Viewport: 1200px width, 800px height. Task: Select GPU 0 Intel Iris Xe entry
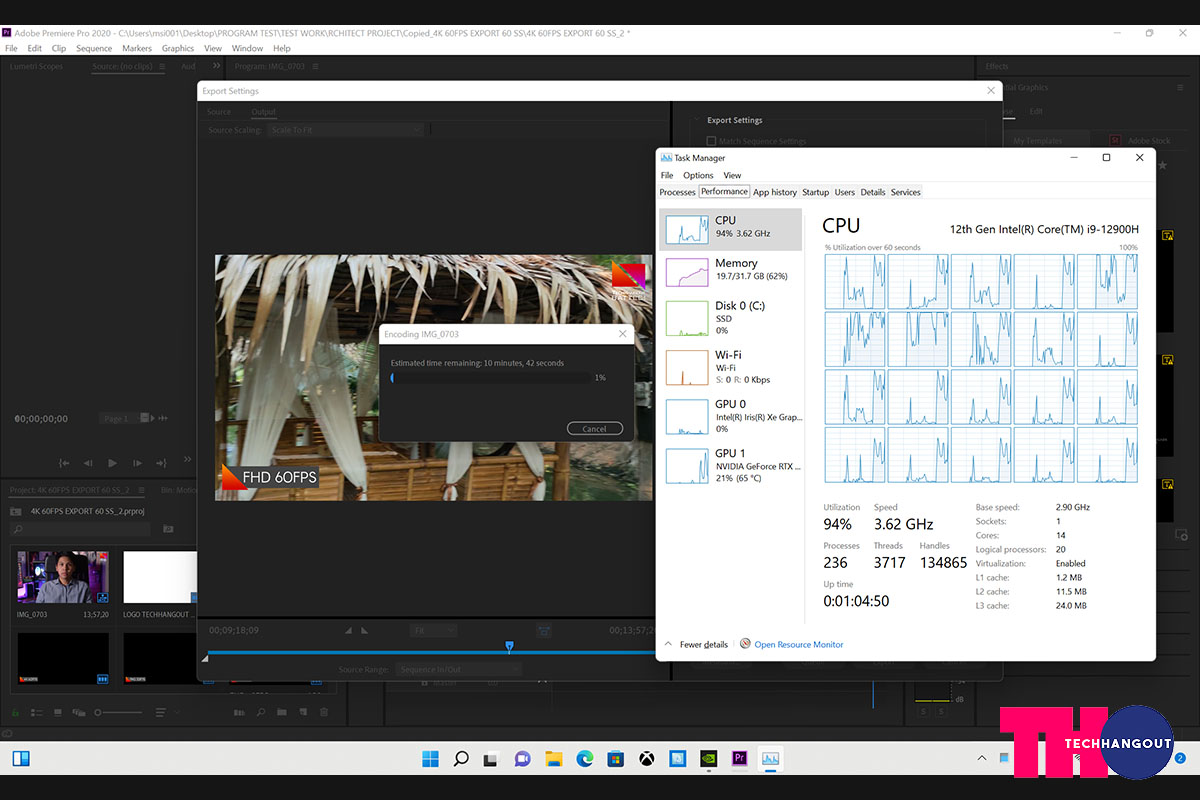(731, 416)
